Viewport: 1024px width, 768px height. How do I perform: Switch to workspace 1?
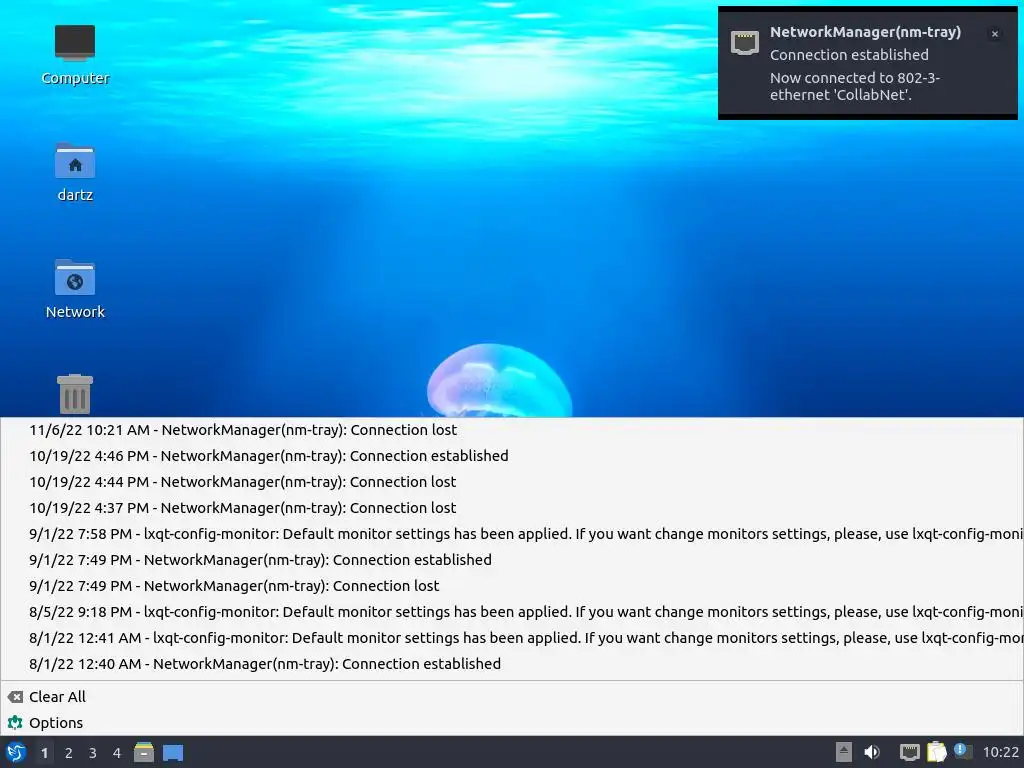44,753
